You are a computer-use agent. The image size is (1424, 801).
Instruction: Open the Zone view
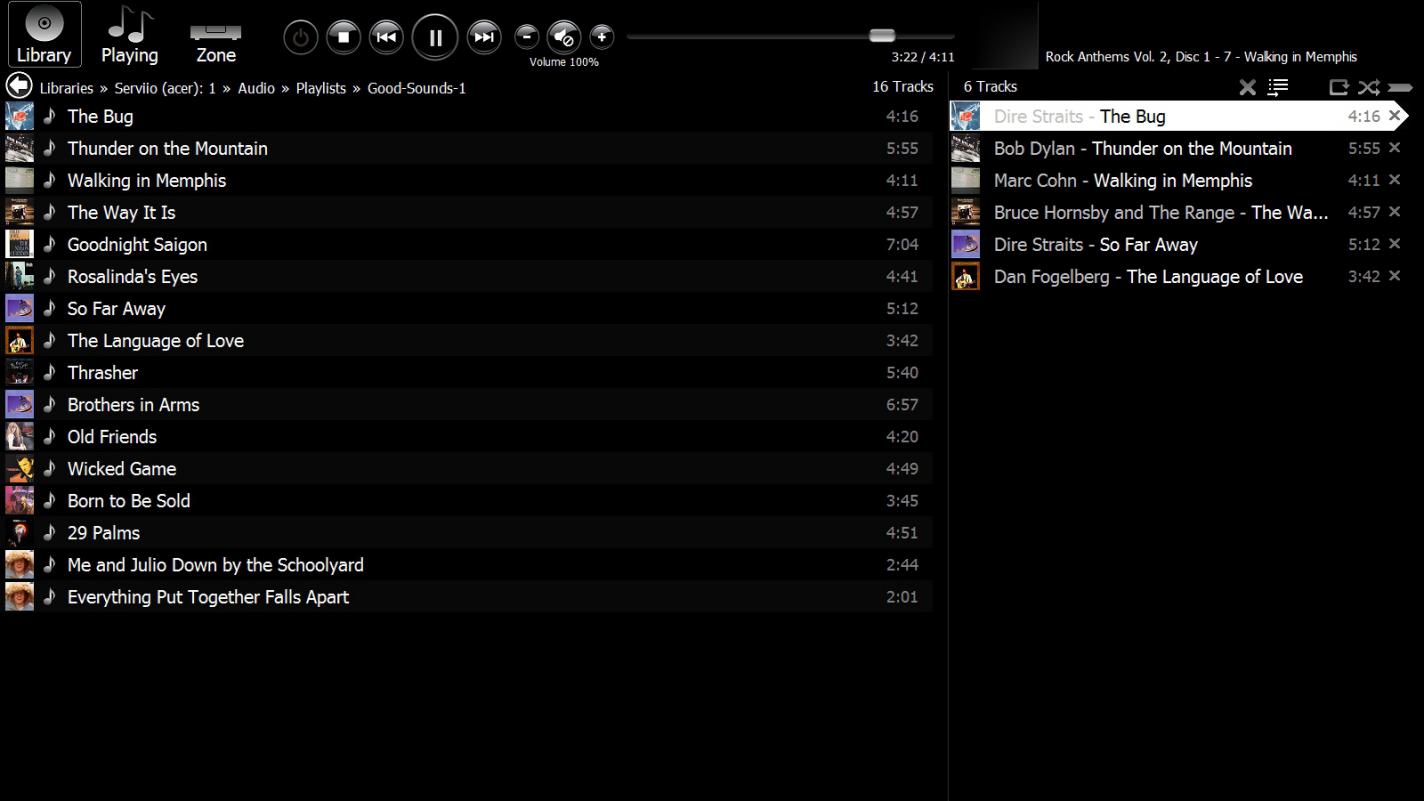[x=216, y=36]
